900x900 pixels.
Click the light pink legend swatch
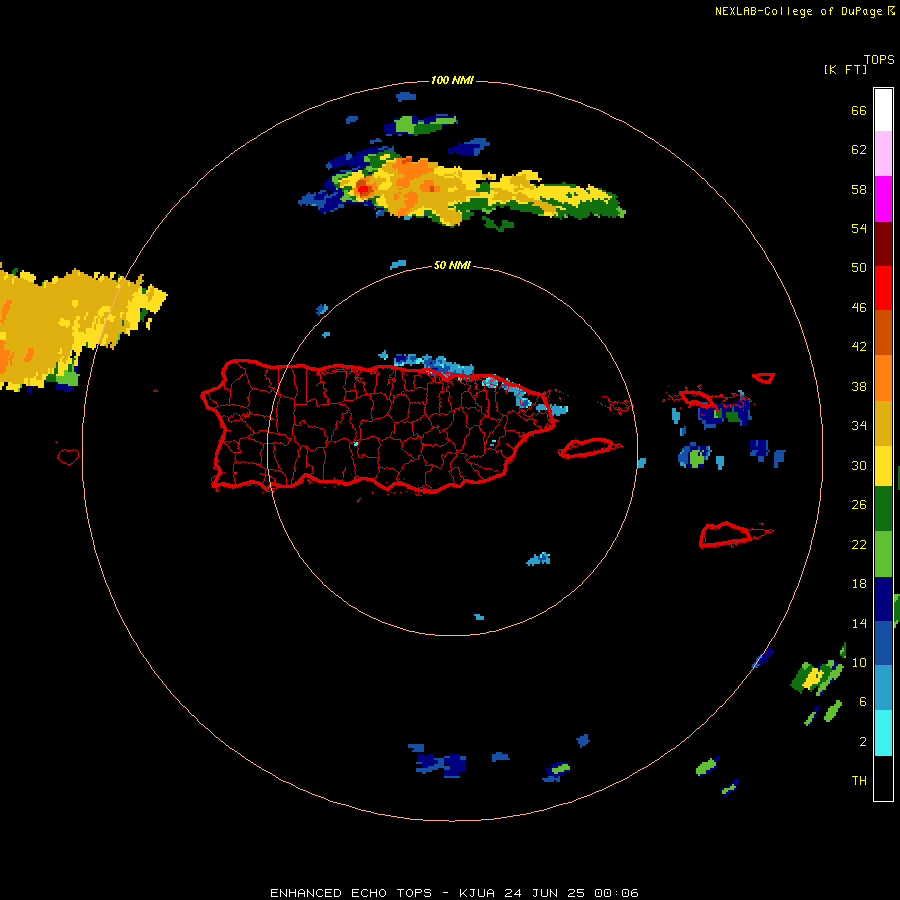pos(883,154)
